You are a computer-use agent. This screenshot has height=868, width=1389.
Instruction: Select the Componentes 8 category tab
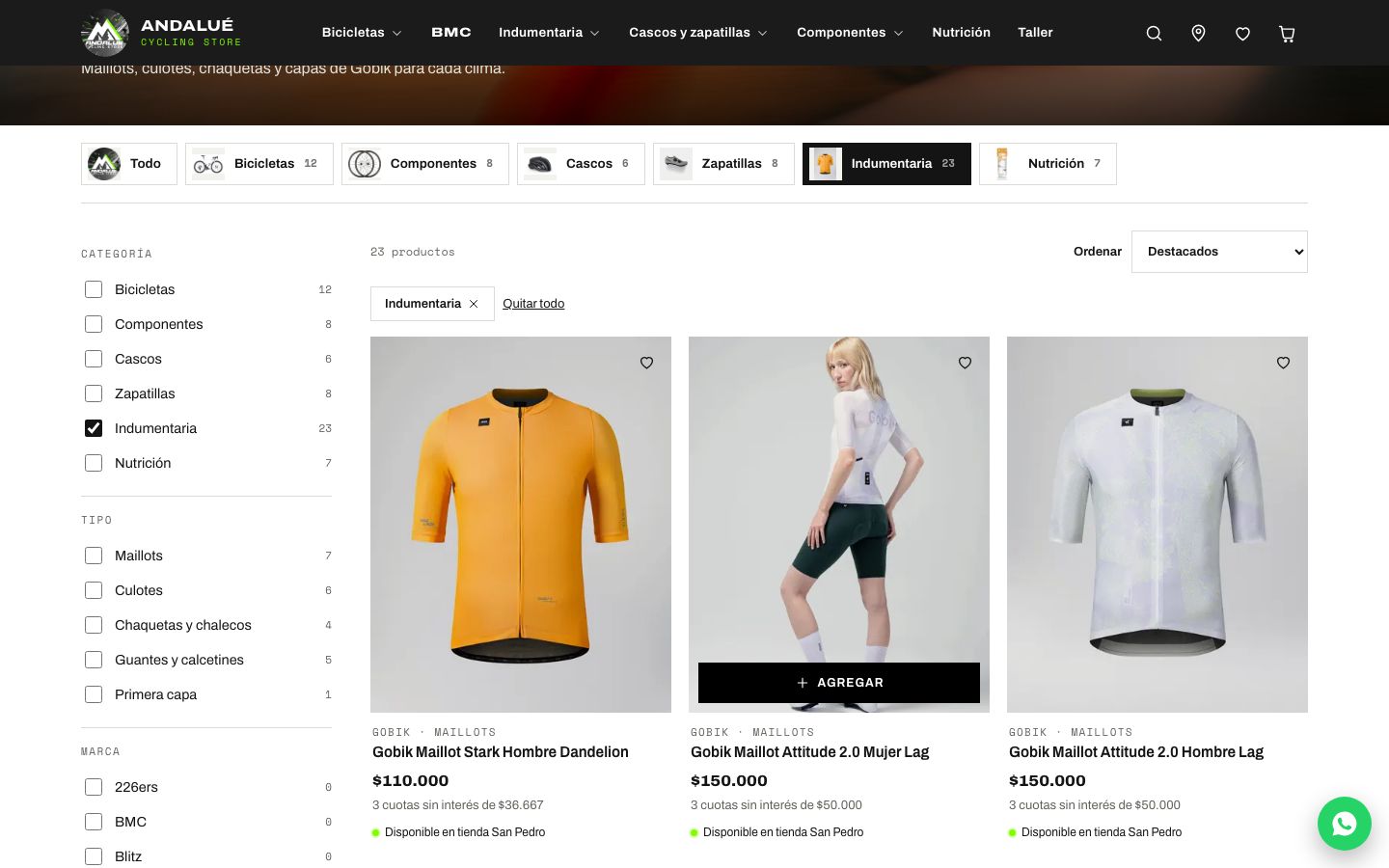click(425, 164)
